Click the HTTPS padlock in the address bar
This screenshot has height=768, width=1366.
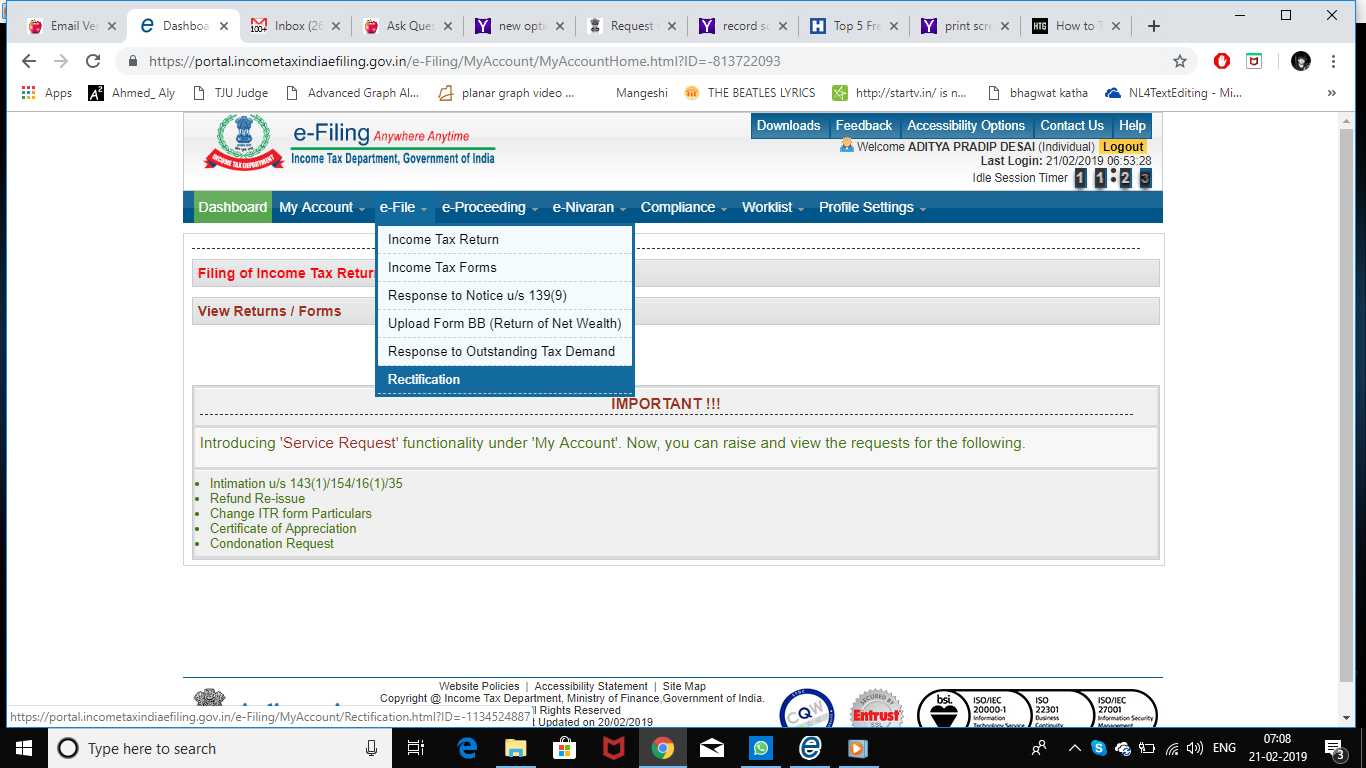click(132, 61)
